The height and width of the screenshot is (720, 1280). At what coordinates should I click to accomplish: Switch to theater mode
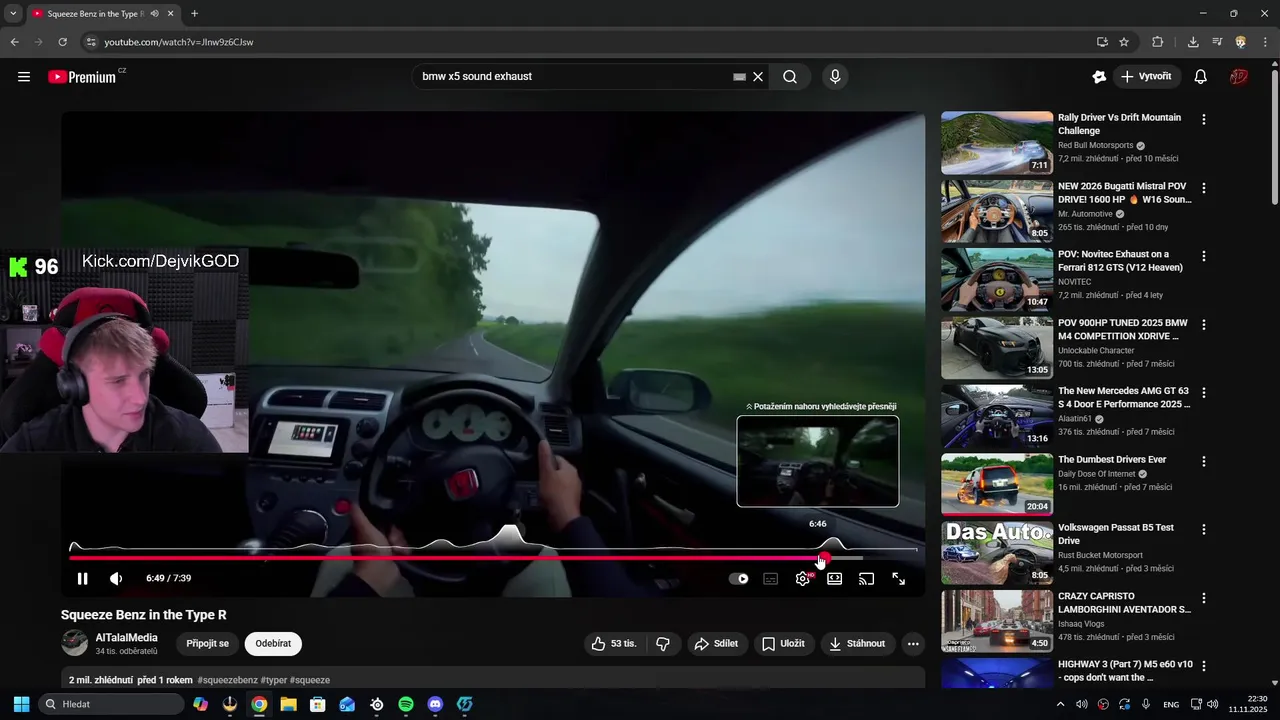[835, 578]
